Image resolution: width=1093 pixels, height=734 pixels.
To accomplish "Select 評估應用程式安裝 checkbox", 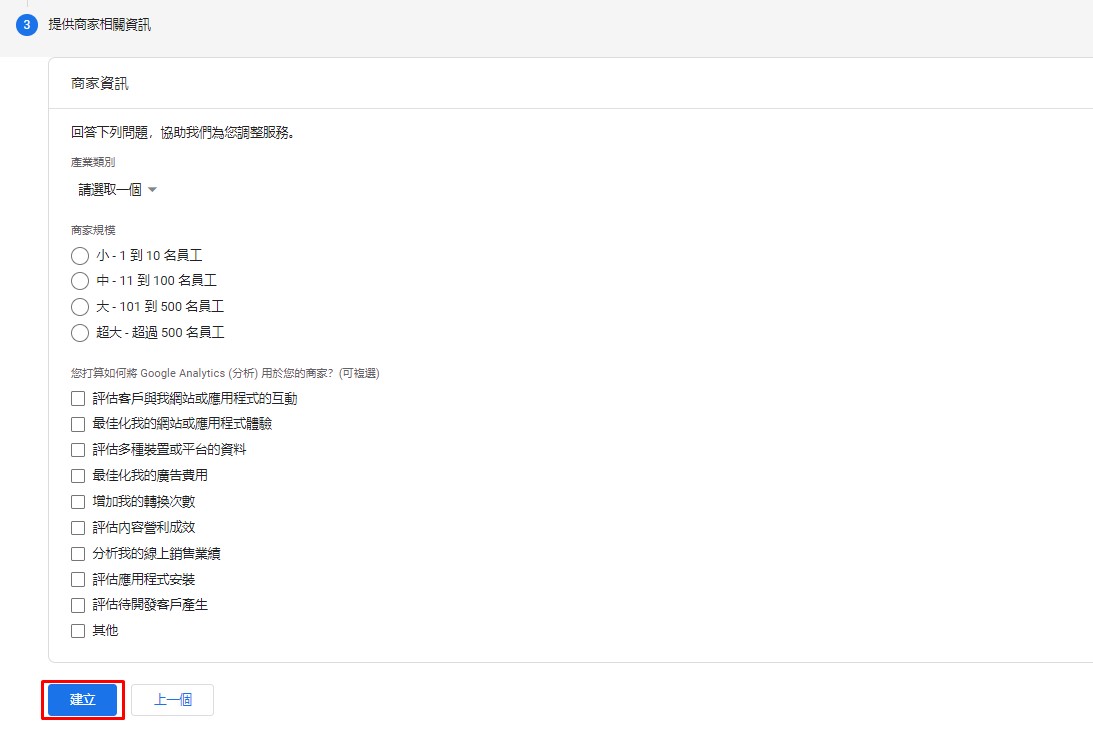I will coord(78,579).
